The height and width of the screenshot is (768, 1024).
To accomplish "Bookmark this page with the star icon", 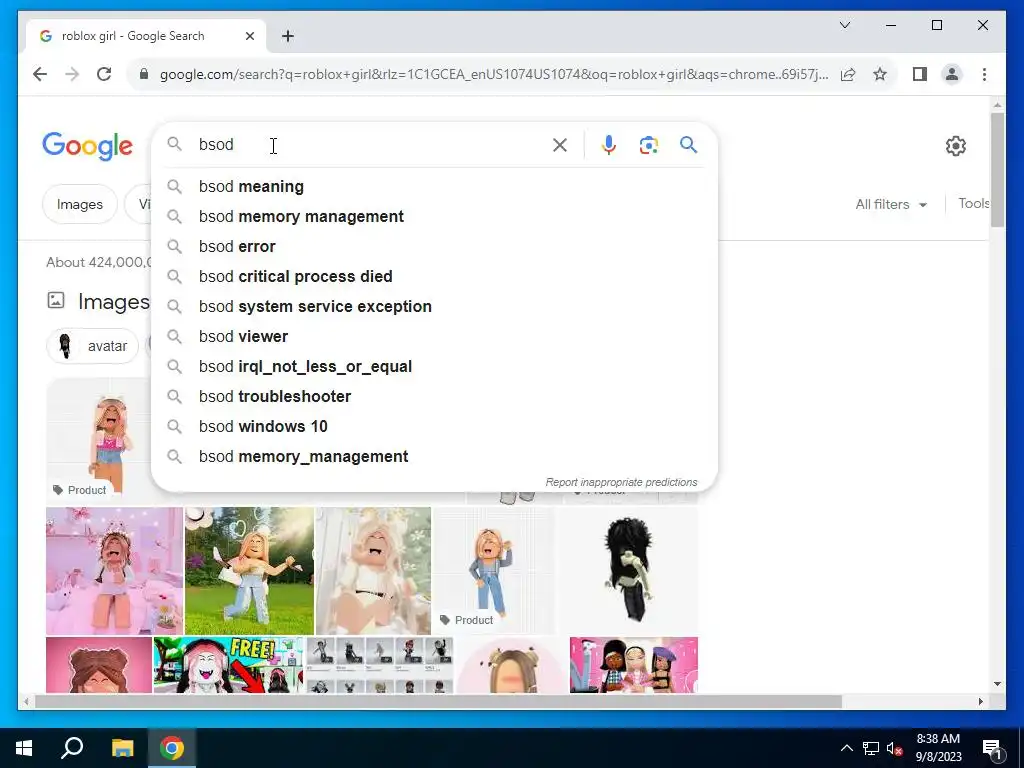I will (880, 74).
